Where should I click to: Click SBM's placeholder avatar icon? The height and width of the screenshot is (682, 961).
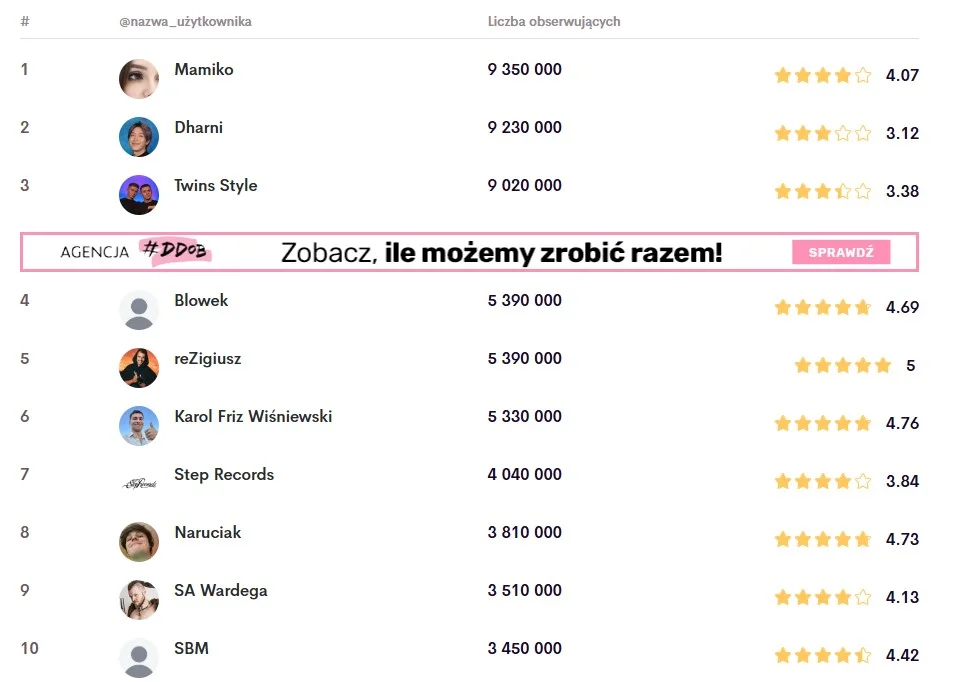pyautogui.click(x=139, y=658)
